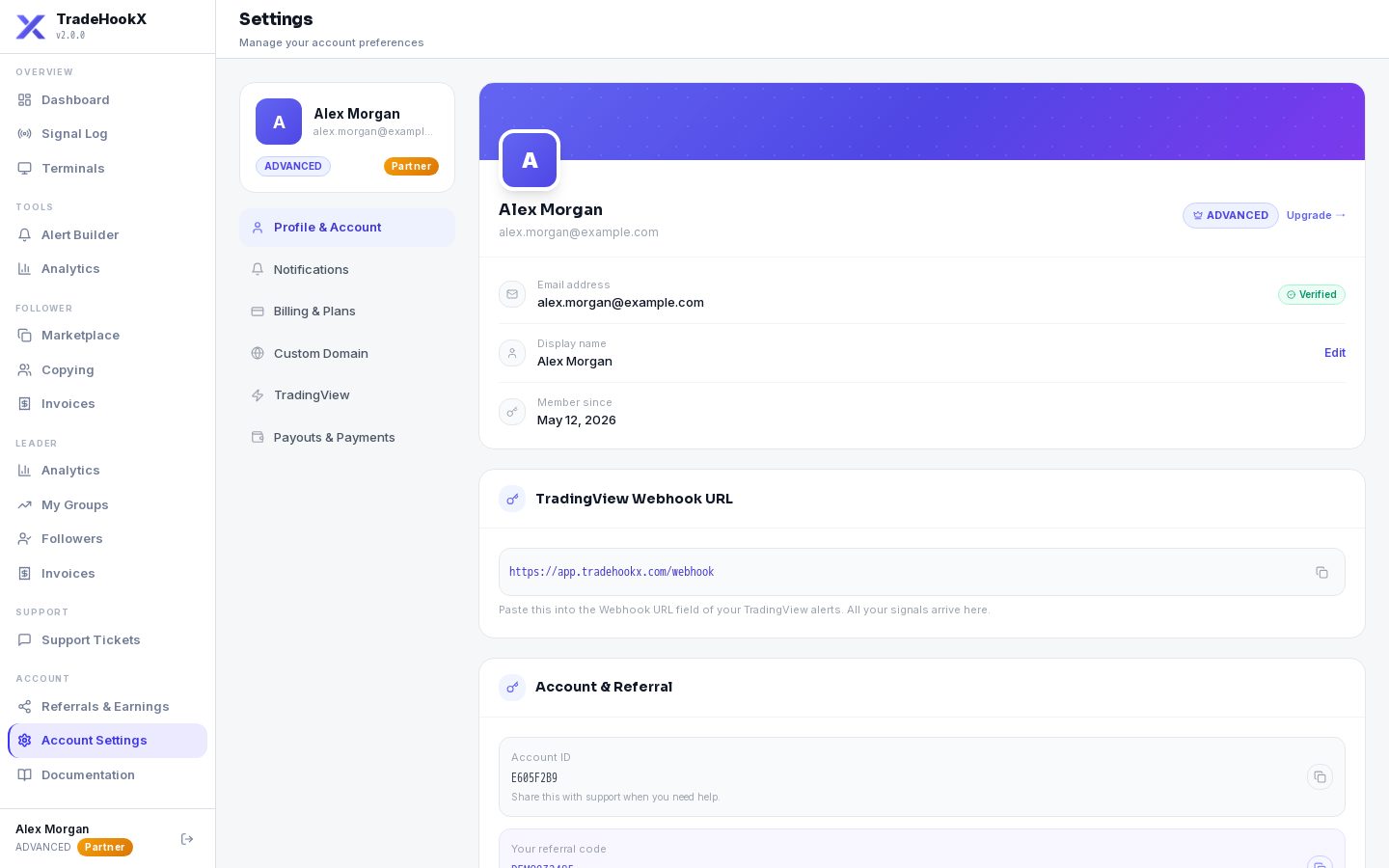Viewport: 1389px width, 868px height.
Task: Click the TradeHookX logo icon
Action: coord(31,27)
